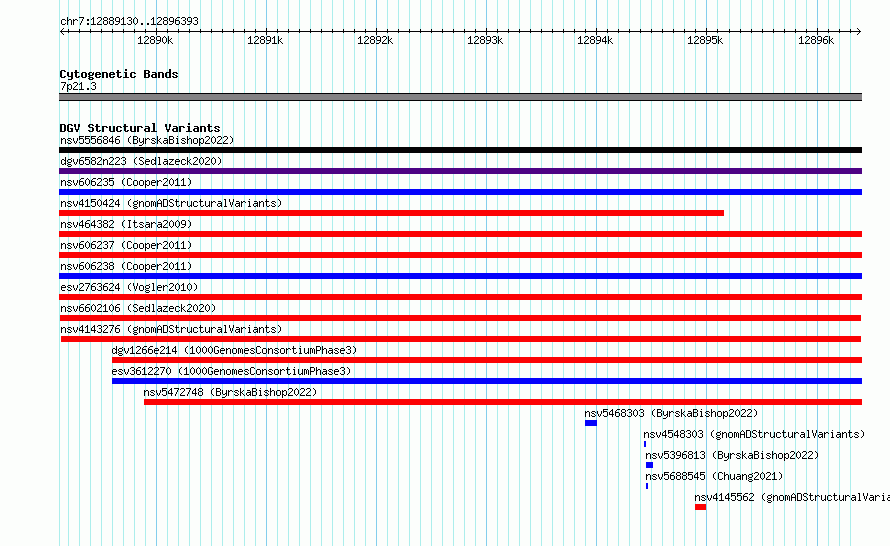Open esv3612270 (1000GenomesConsortiumPhase3) label
Screen dimensions: 890x546
click(231, 371)
